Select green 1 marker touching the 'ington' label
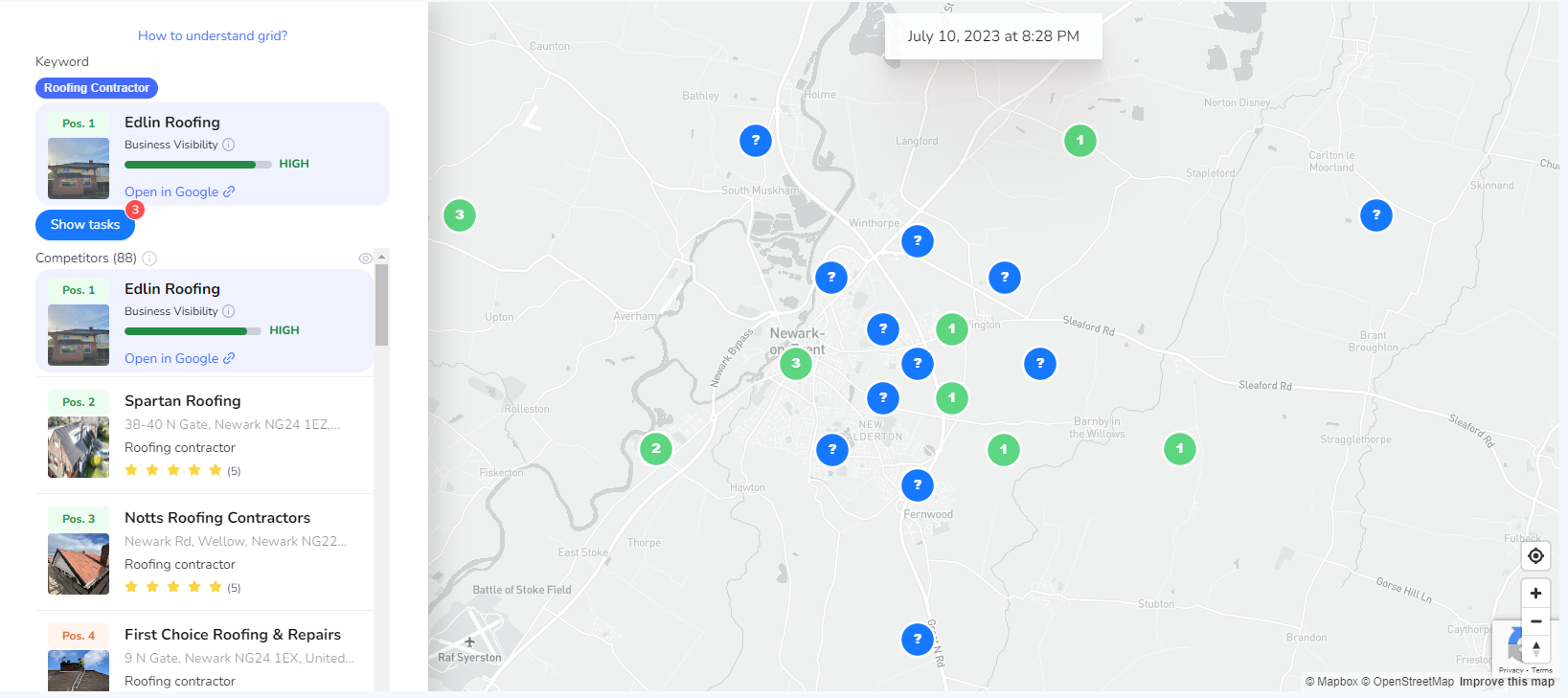The height and width of the screenshot is (698, 1568). point(952,329)
